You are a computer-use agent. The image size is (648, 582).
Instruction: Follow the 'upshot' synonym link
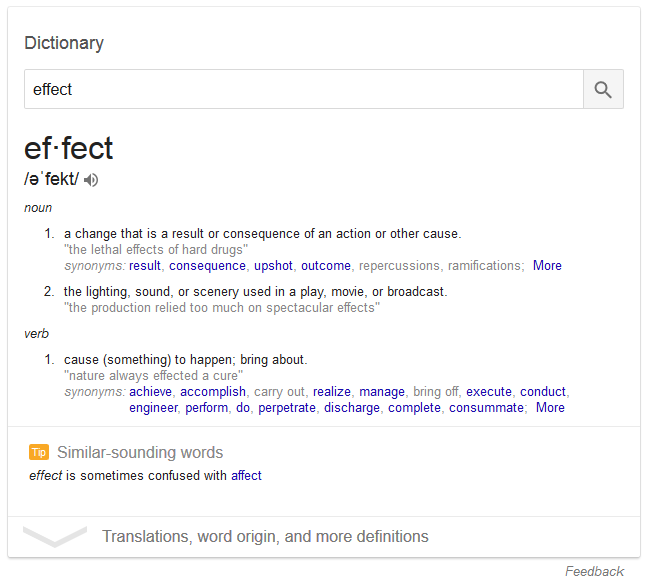tap(273, 266)
